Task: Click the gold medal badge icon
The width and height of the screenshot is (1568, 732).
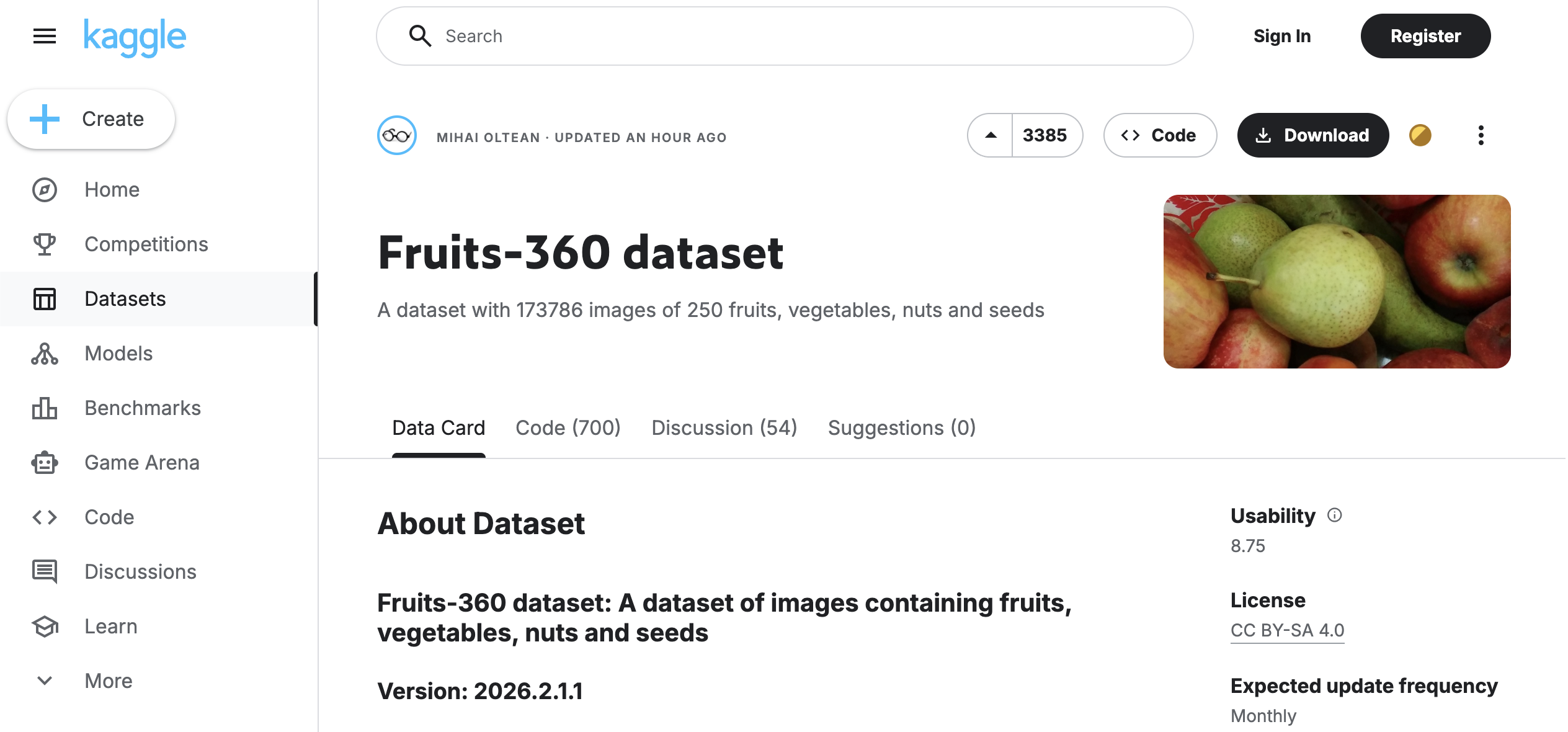Action: [1421, 135]
